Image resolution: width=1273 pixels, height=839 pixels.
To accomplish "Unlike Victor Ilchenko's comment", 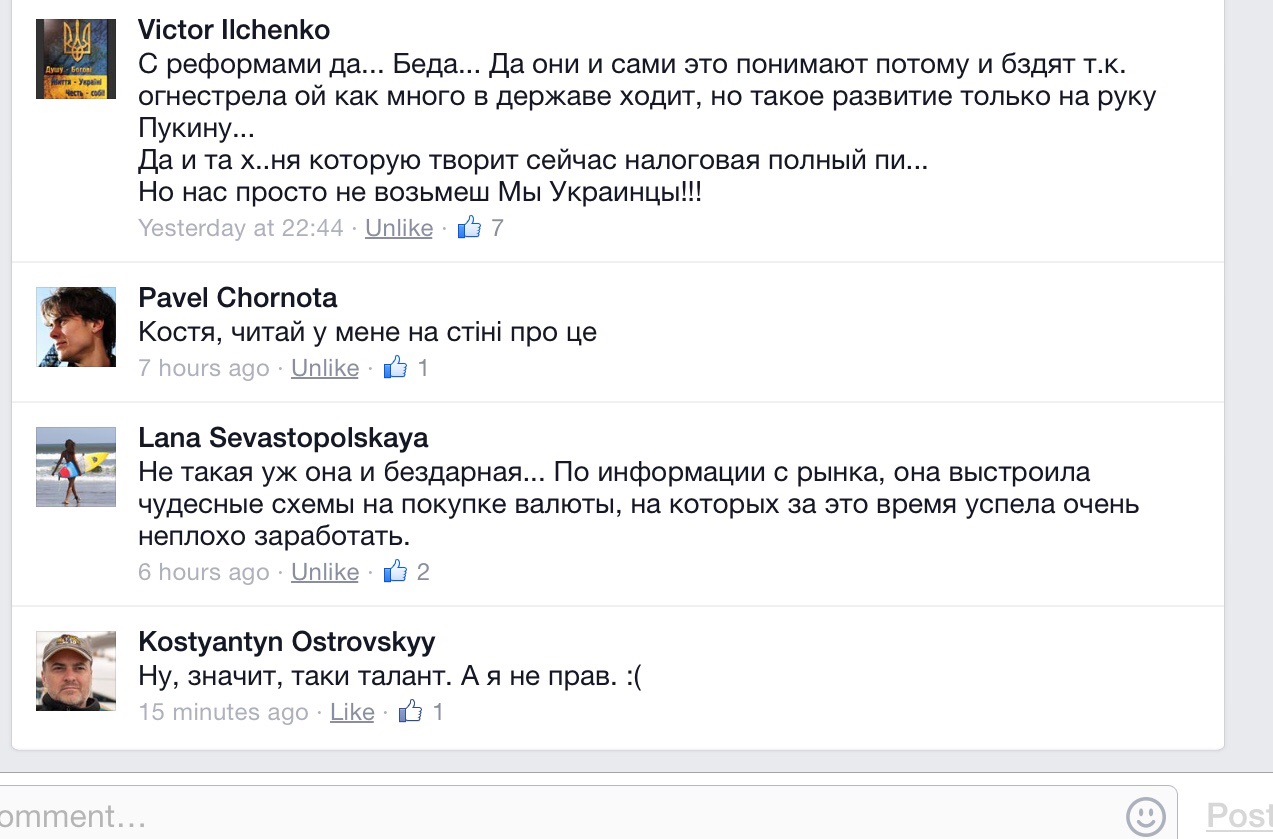I will tap(398, 228).
